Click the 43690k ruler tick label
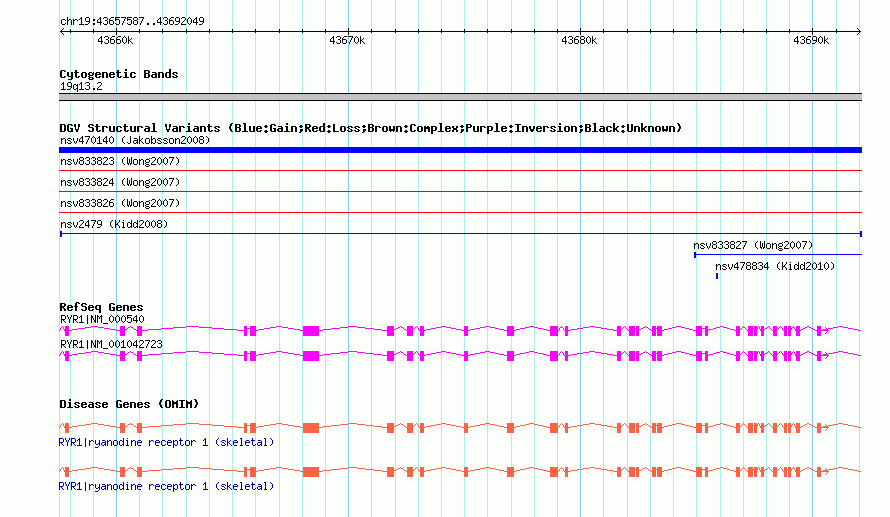Image resolution: width=890 pixels, height=517 pixels. pos(811,40)
